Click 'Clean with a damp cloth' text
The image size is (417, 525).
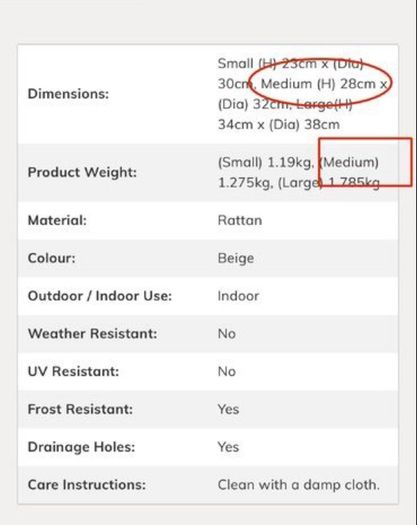coord(299,485)
